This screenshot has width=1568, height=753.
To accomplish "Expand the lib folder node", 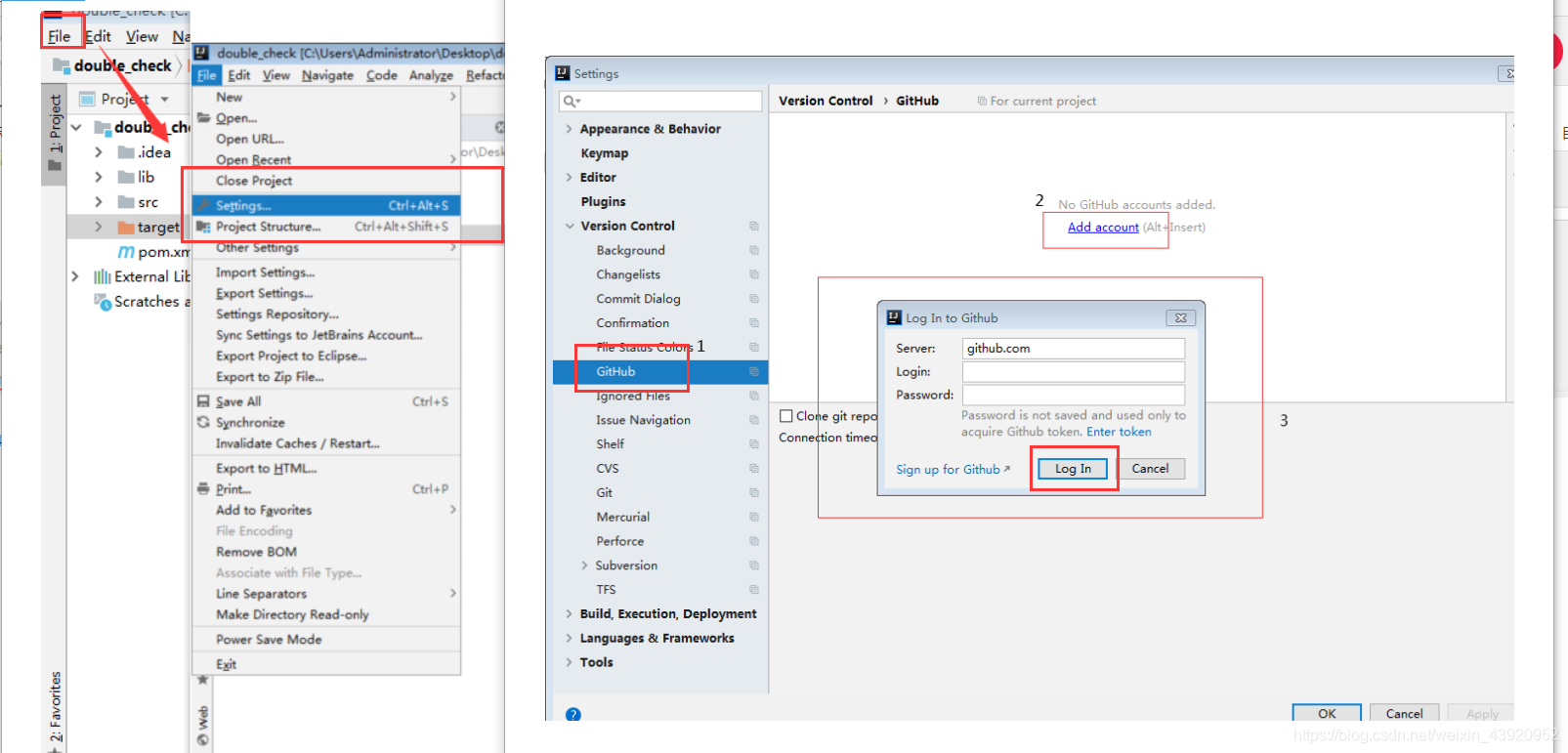I will tap(99, 177).
